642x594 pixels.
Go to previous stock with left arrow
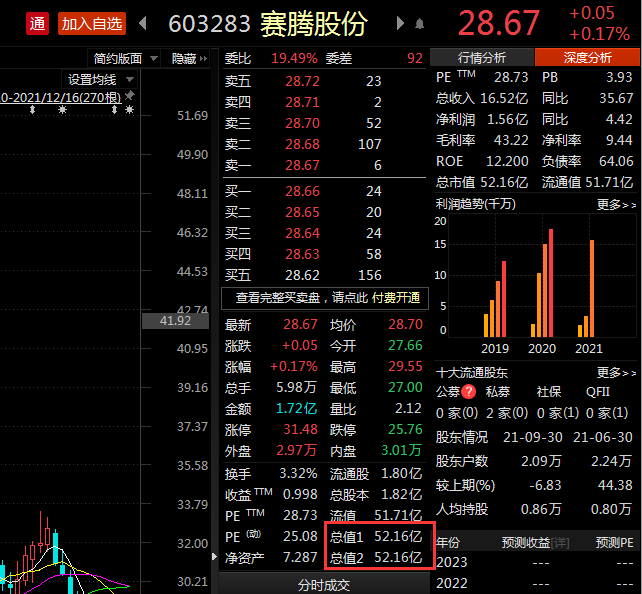pyautogui.click(x=143, y=23)
